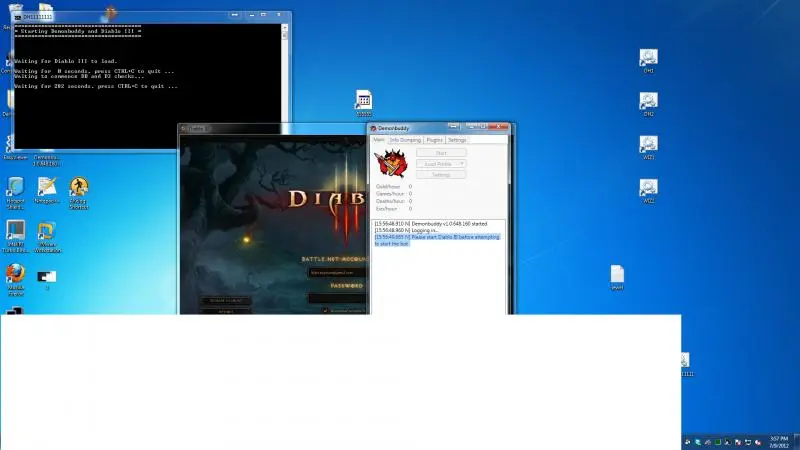Click the text file icon on desktop
The height and width of the screenshot is (450, 800).
click(x=617, y=273)
